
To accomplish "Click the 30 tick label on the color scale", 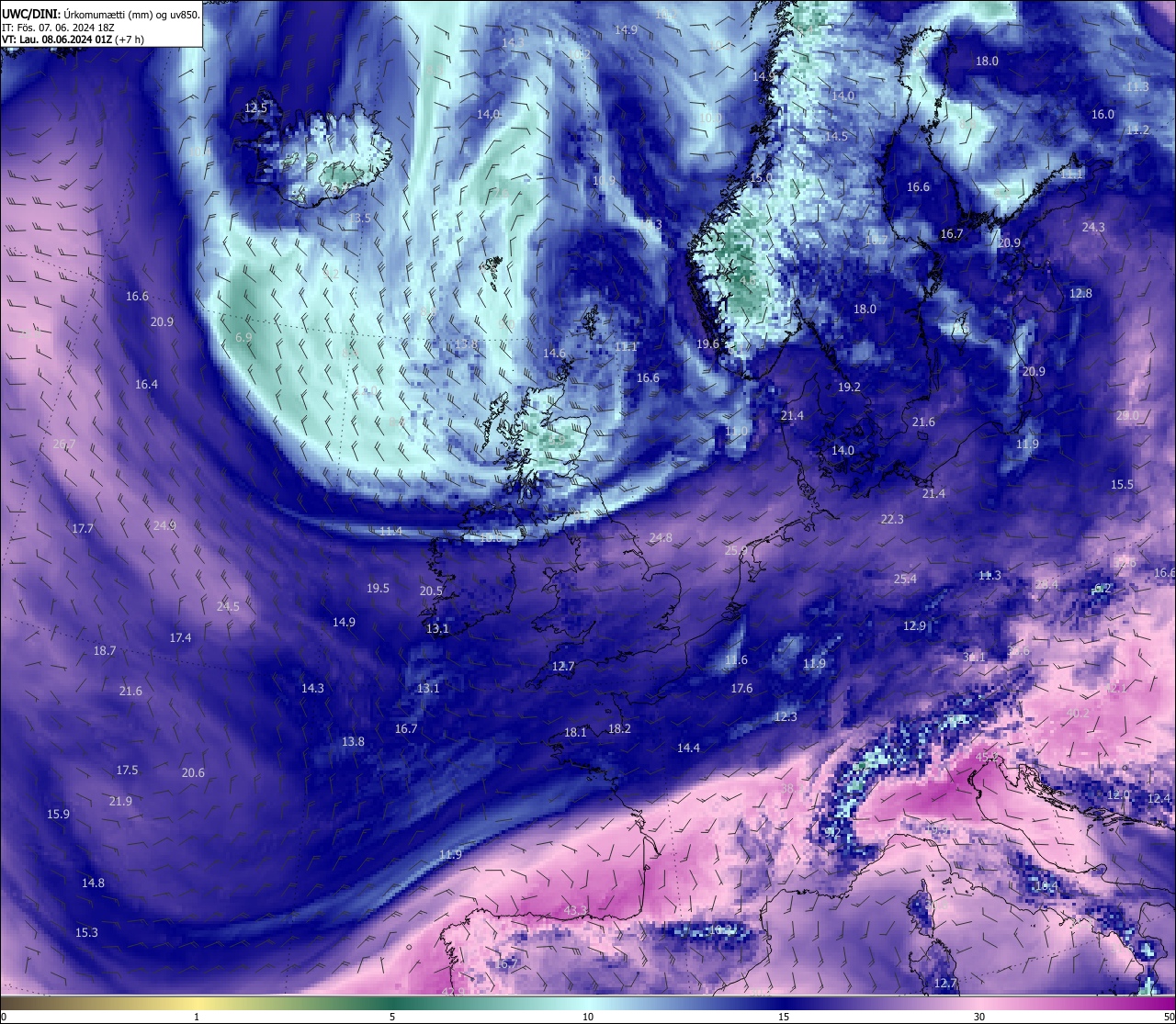I will [979, 1016].
